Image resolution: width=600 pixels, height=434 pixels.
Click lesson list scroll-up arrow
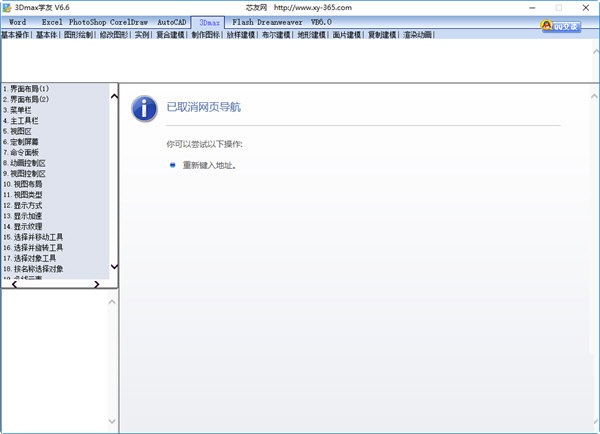114,96
